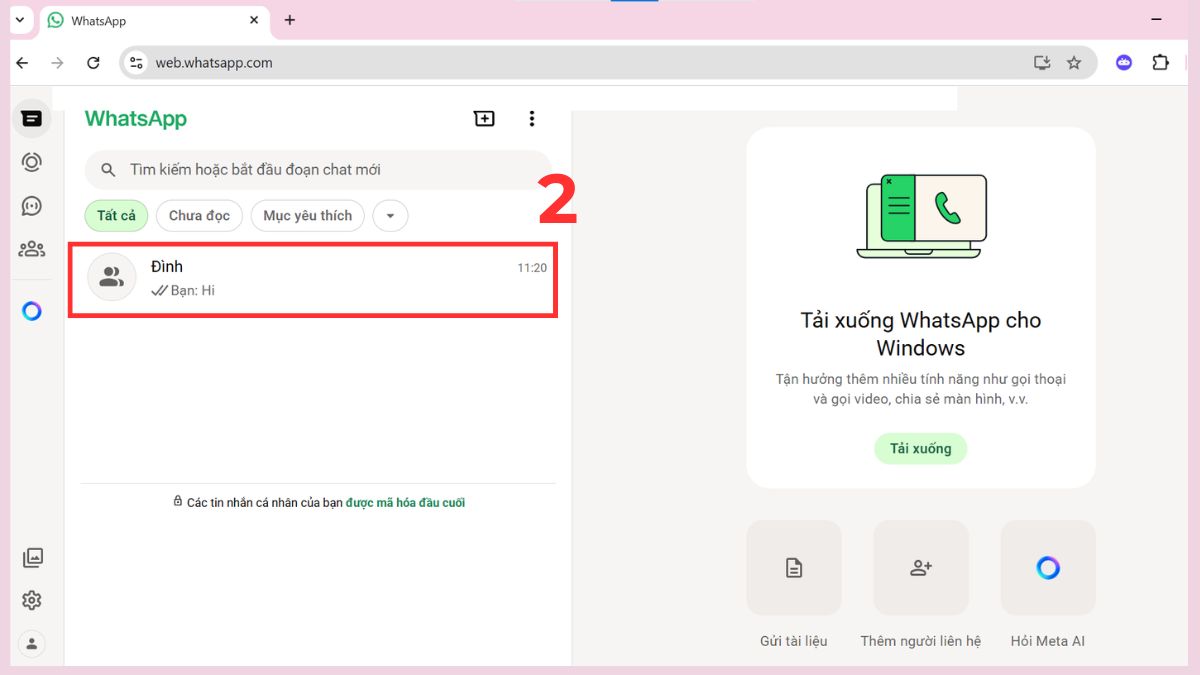Open WhatsApp Settings from the sidebar
1200x675 pixels.
32,600
